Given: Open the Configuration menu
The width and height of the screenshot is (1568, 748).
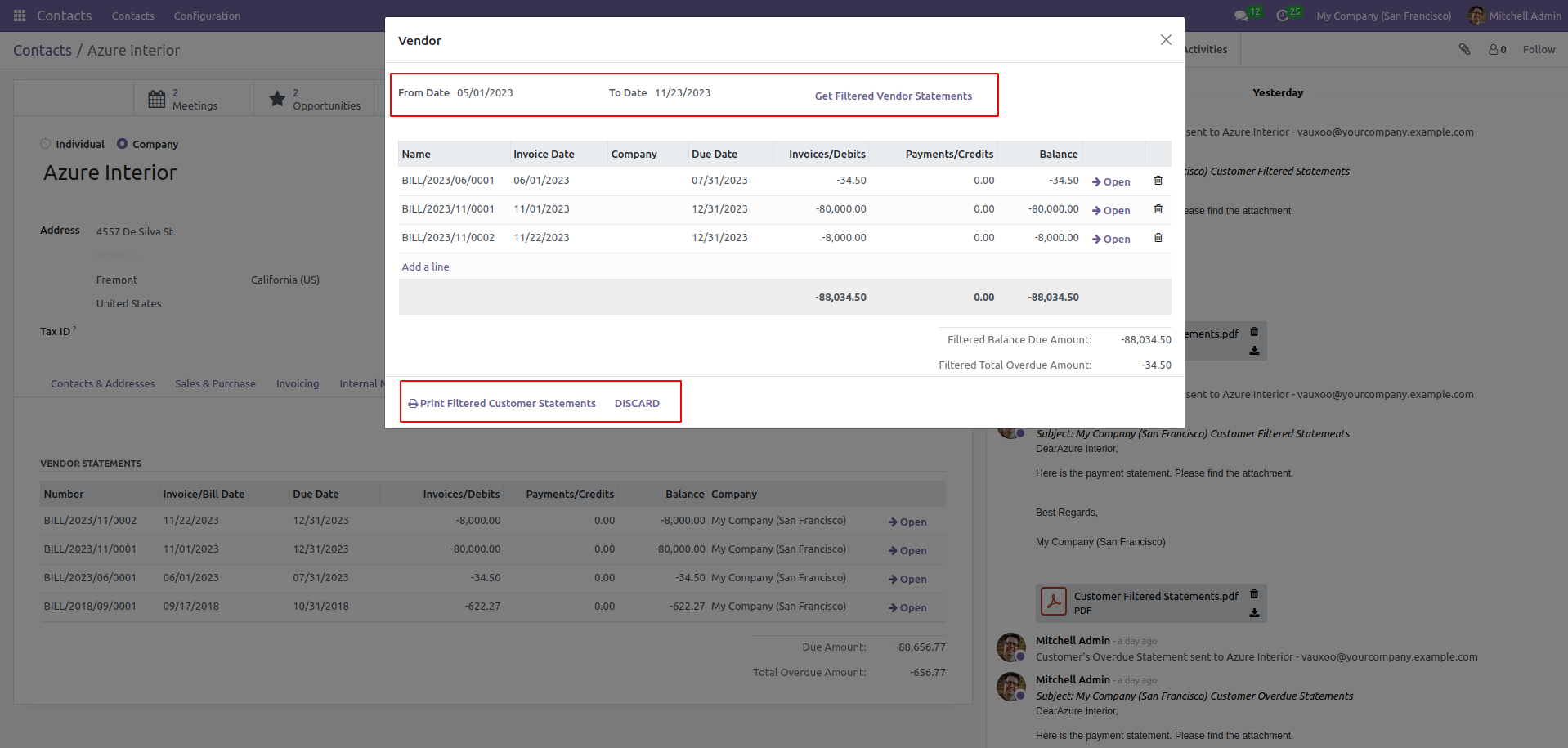Looking at the screenshot, I should [207, 16].
